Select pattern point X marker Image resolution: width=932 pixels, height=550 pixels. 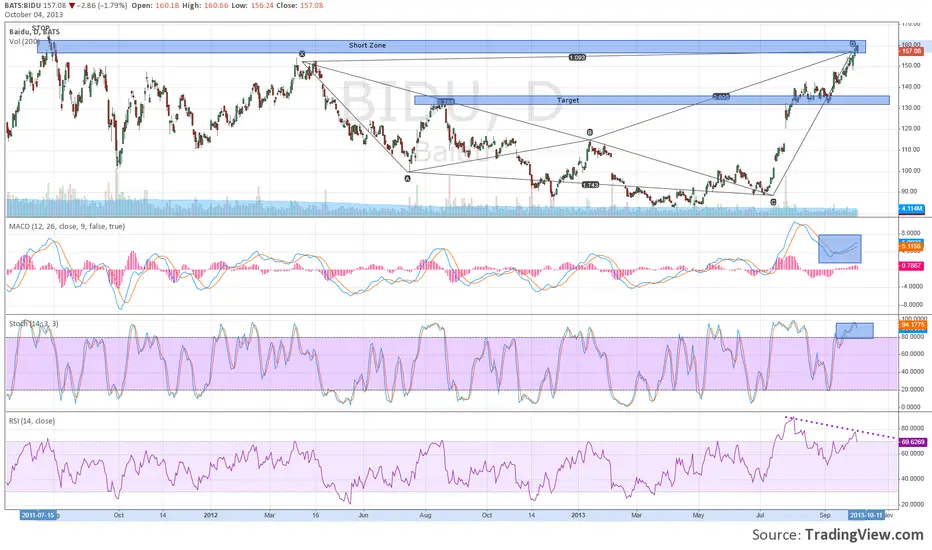click(302, 54)
